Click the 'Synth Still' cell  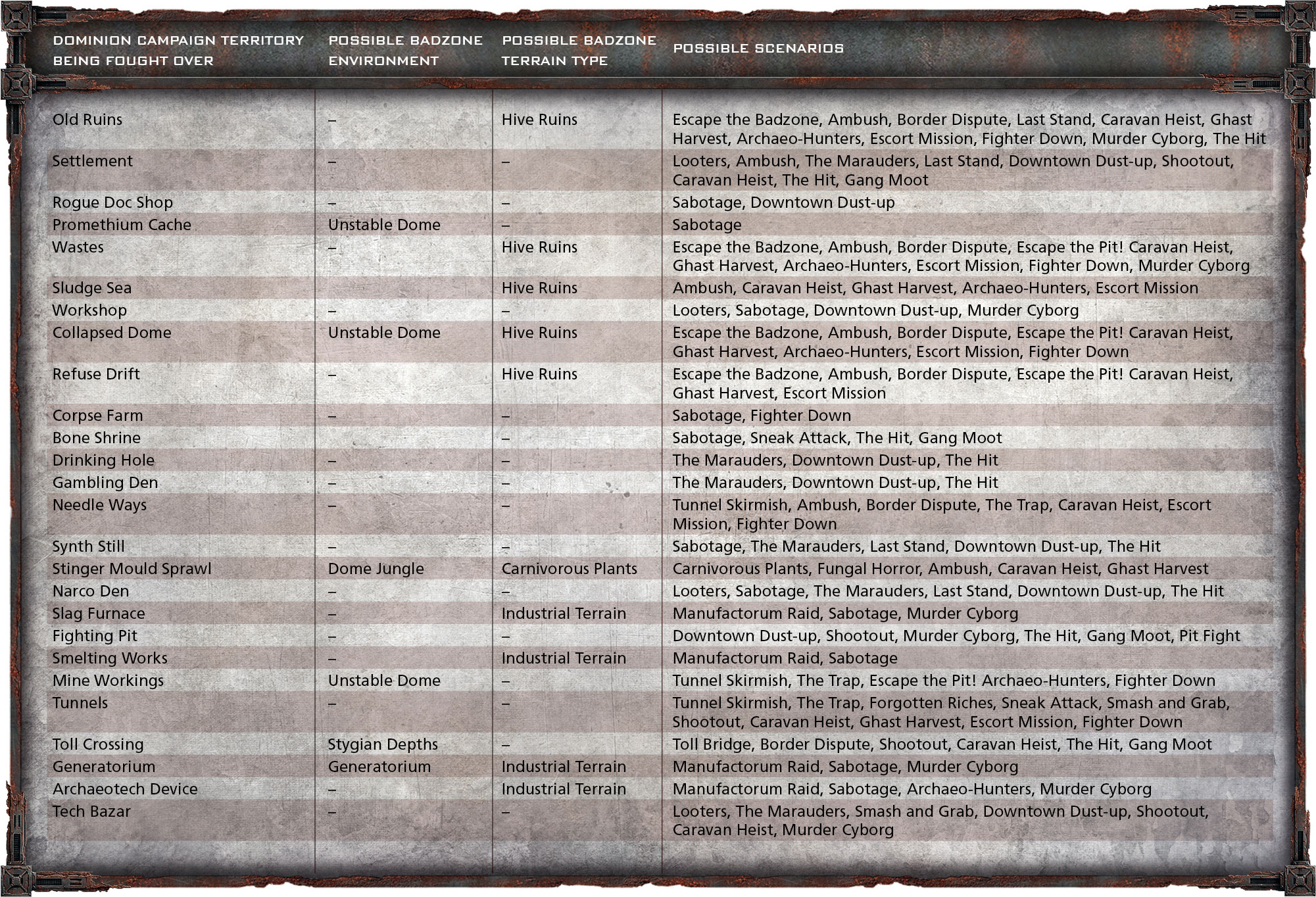coord(88,546)
